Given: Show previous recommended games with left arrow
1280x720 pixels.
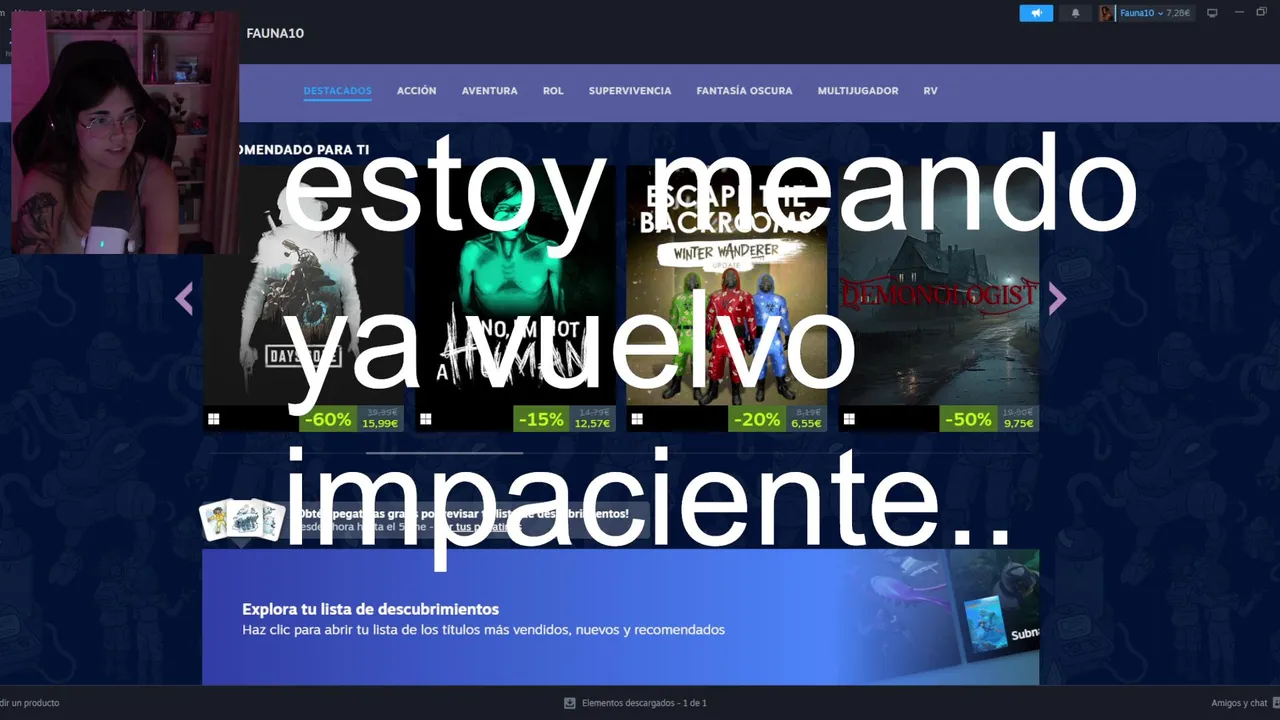Looking at the screenshot, I should point(184,298).
